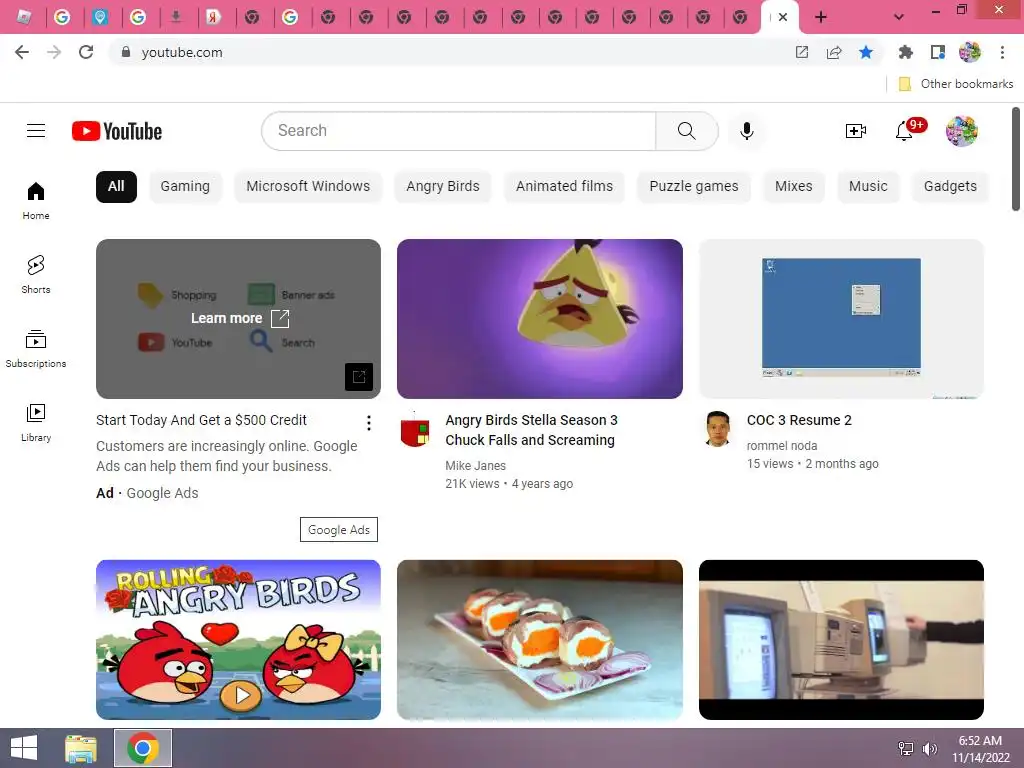Open the Start Today And Get a $500 Credit title
This screenshot has width=1024, height=768.
pyautogui.click(x=201, y=420)
